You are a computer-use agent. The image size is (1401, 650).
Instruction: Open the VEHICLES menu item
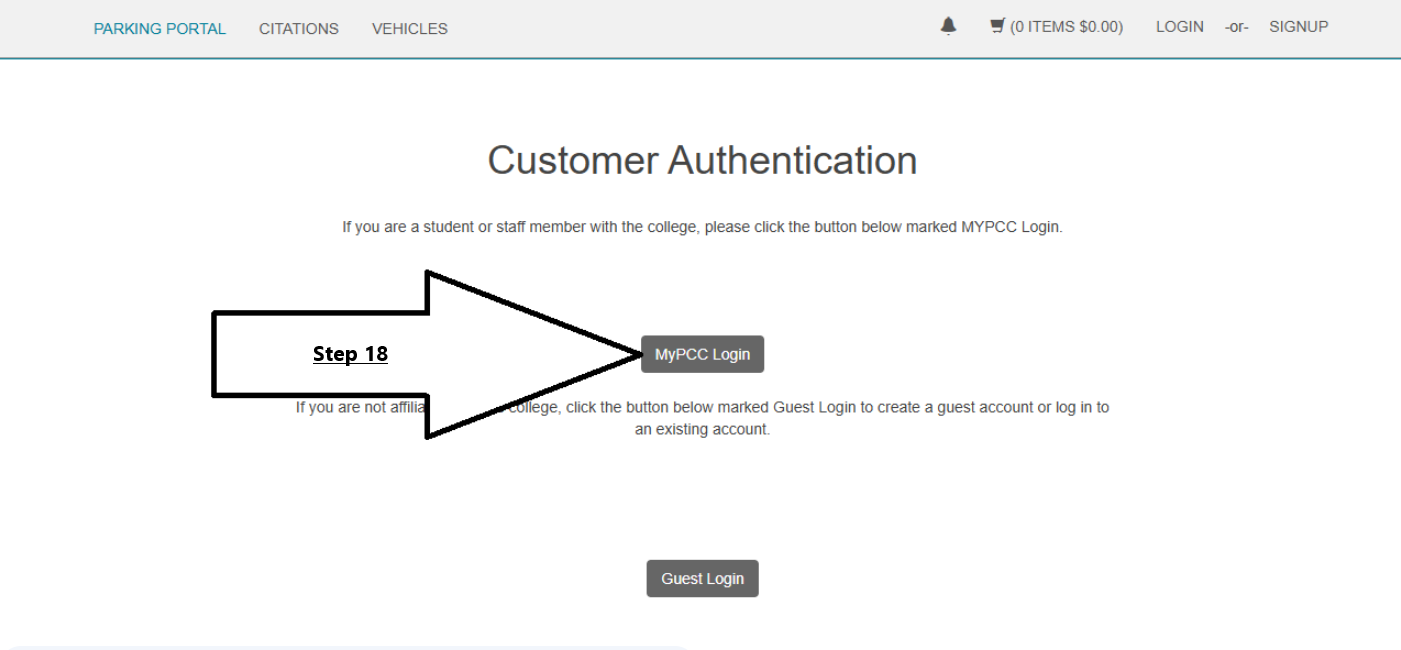410,29
